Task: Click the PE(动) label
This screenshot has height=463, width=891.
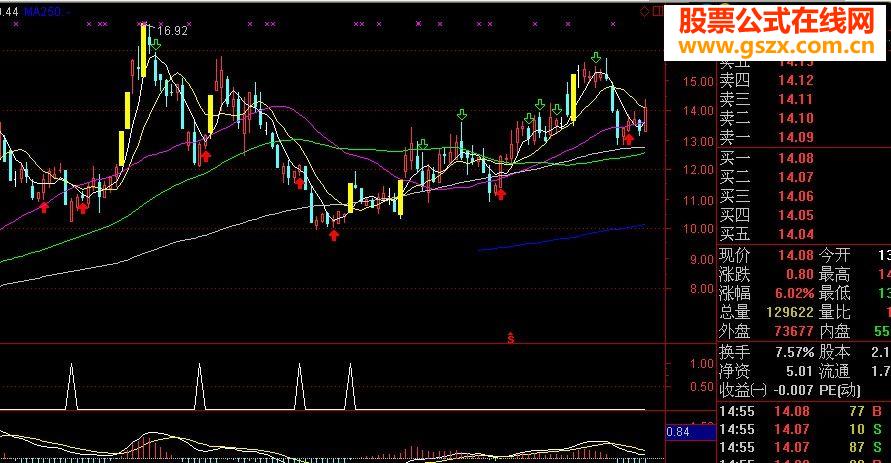Action: click(840, 390)
